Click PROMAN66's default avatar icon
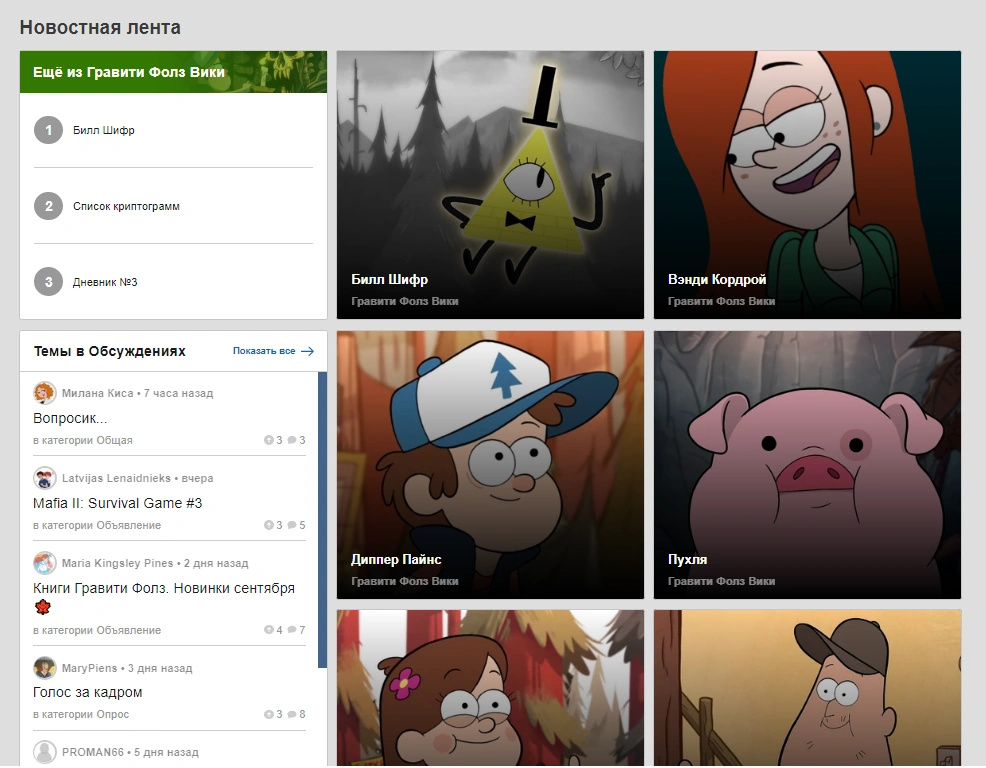This screenshot has width=986, height=768. pyautogui.click(x=45, y=752)
